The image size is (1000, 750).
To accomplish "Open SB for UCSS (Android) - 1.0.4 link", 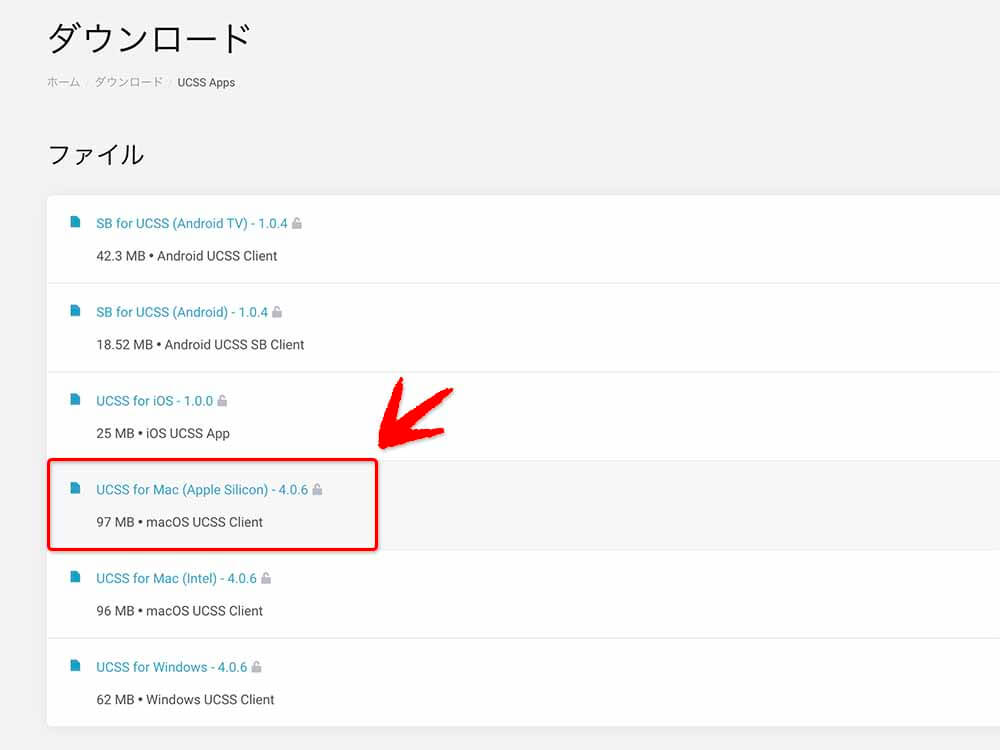I will (x=181, y=312).
